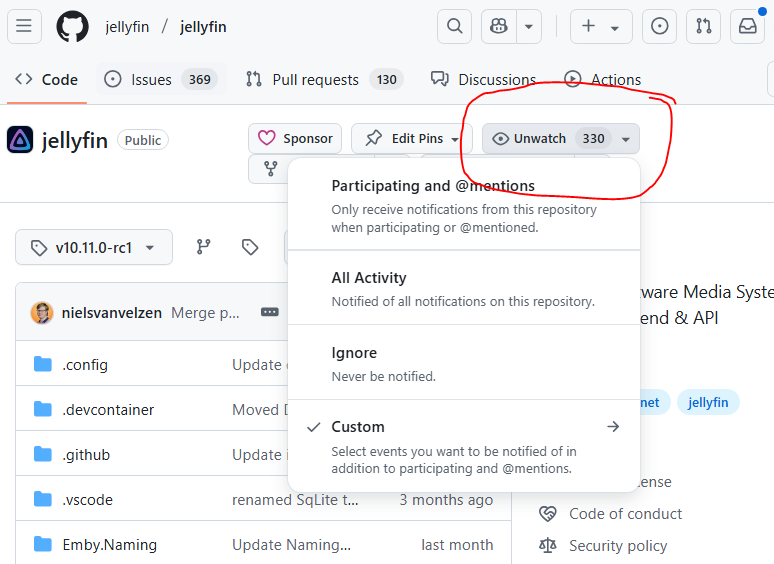Open the search magnifier icon
Screen dimensions: 774x564
click(454, 27)
